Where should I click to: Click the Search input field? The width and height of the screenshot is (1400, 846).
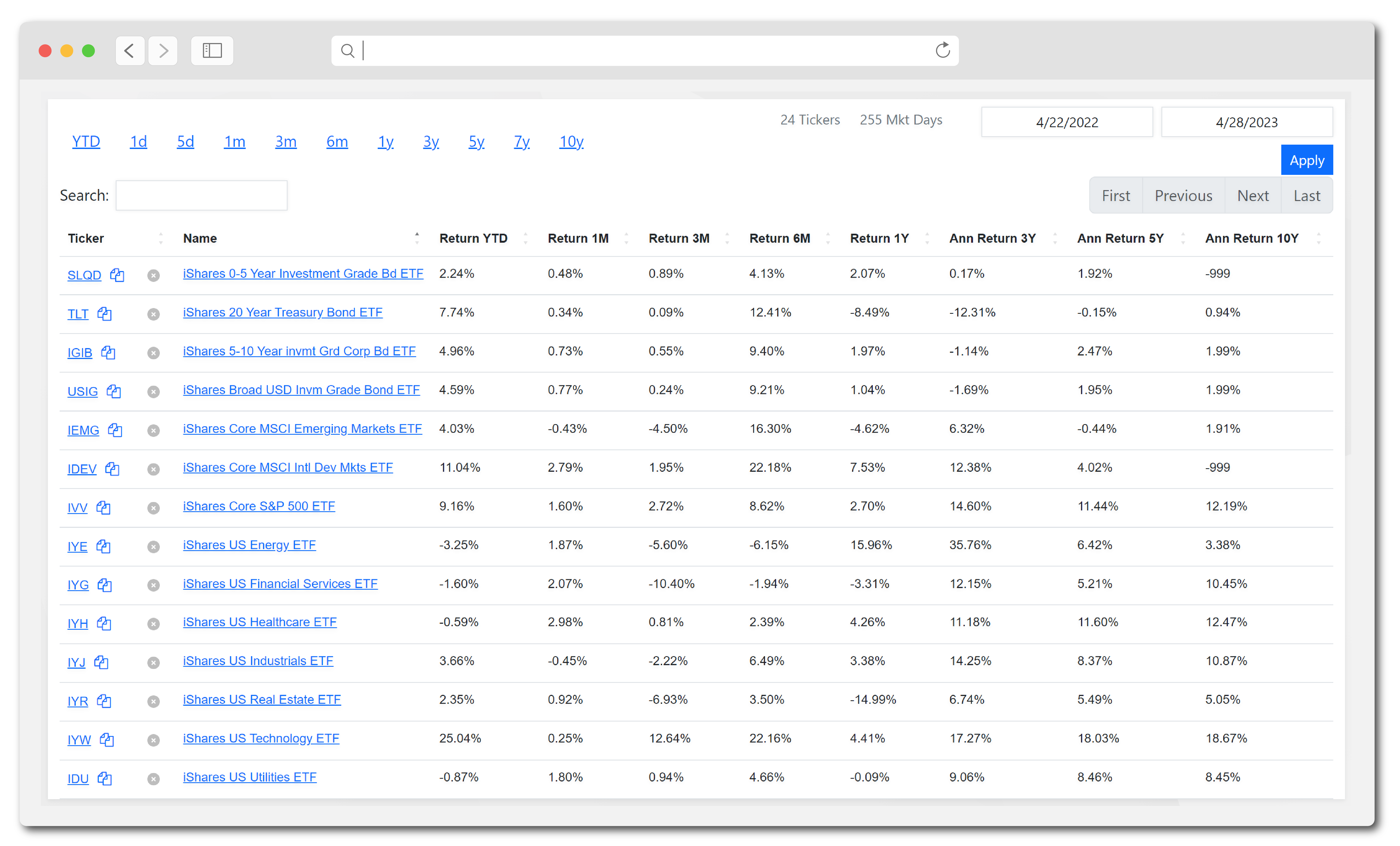[x=201, y=196]
